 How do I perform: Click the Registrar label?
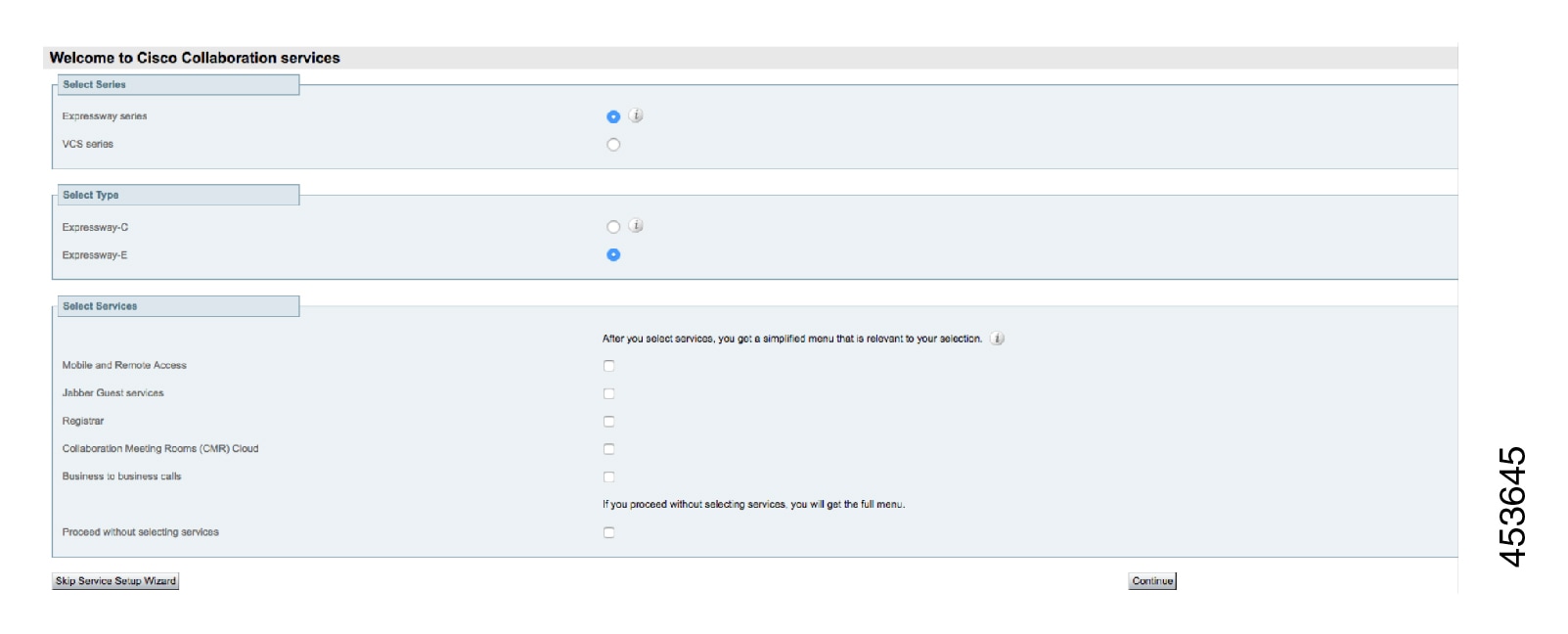[83, 421]
